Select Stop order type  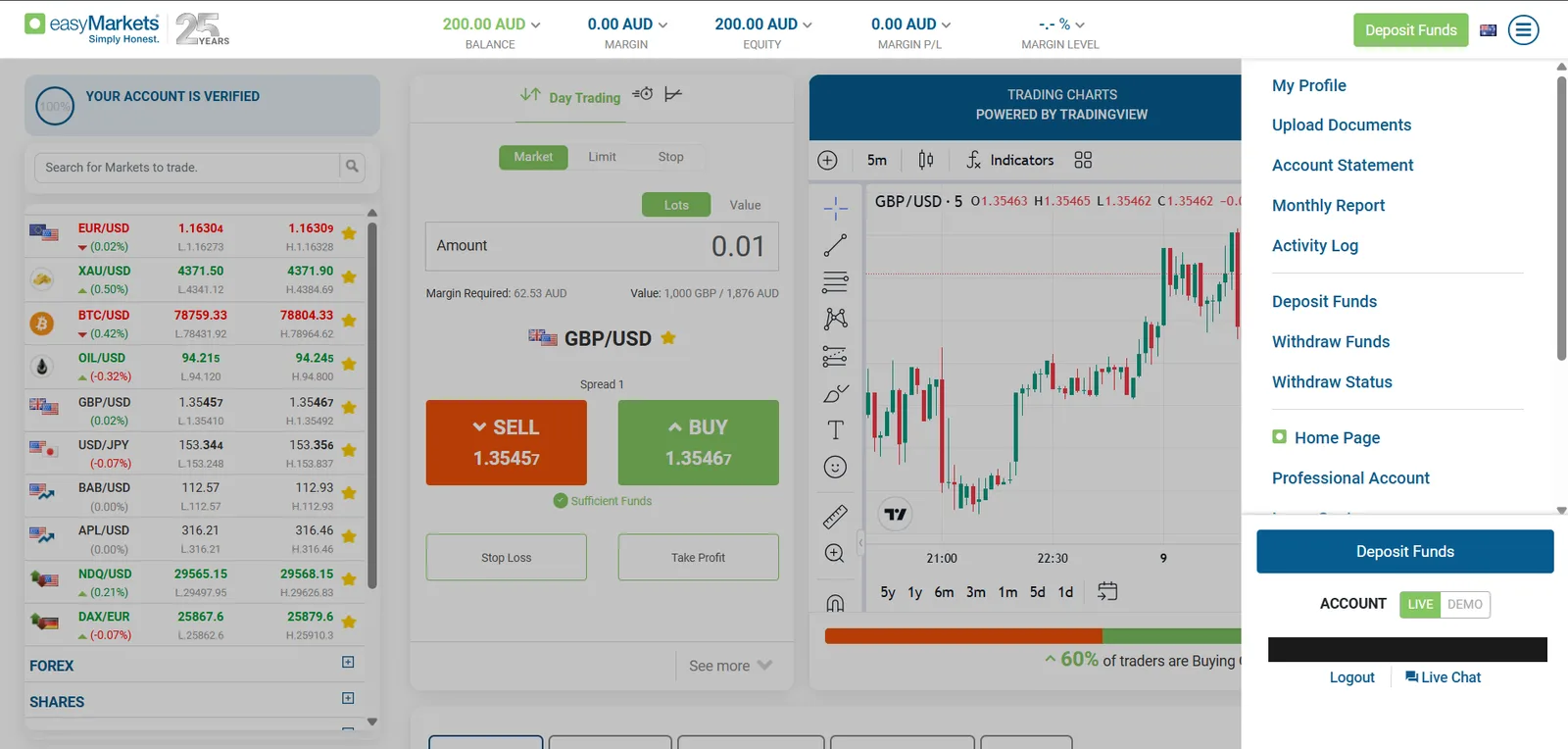point(670,157)
